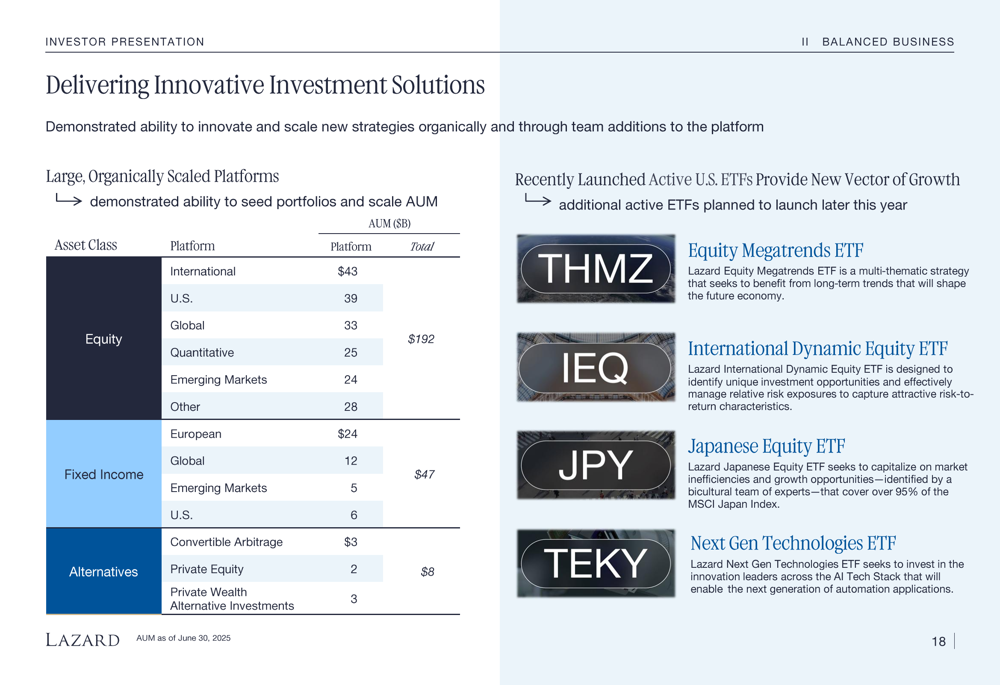Select the Balanced Business section label
1000x685 pixels.
(x=887, y=42)
